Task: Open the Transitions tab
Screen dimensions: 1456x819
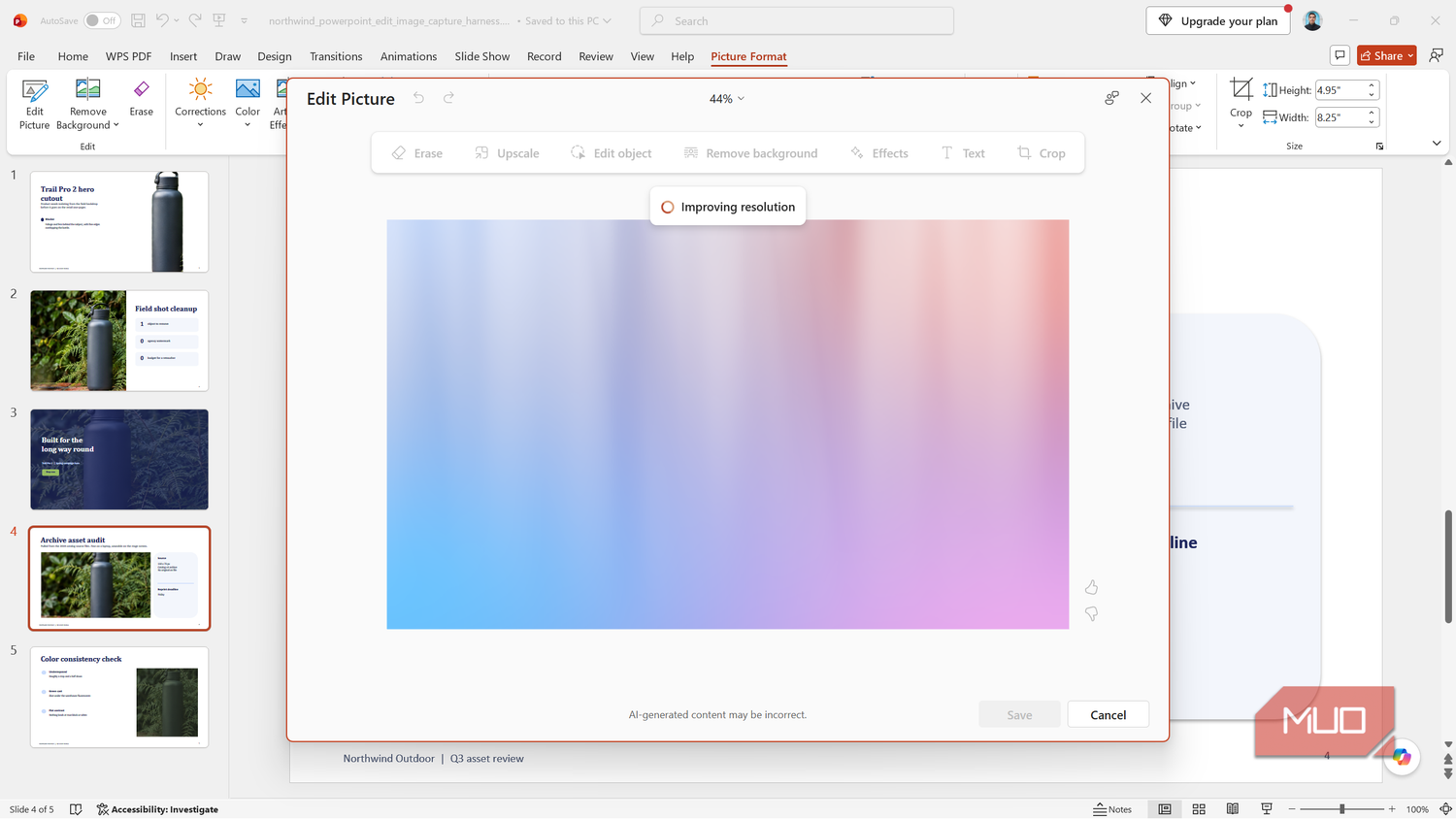Action: [336, 56]
